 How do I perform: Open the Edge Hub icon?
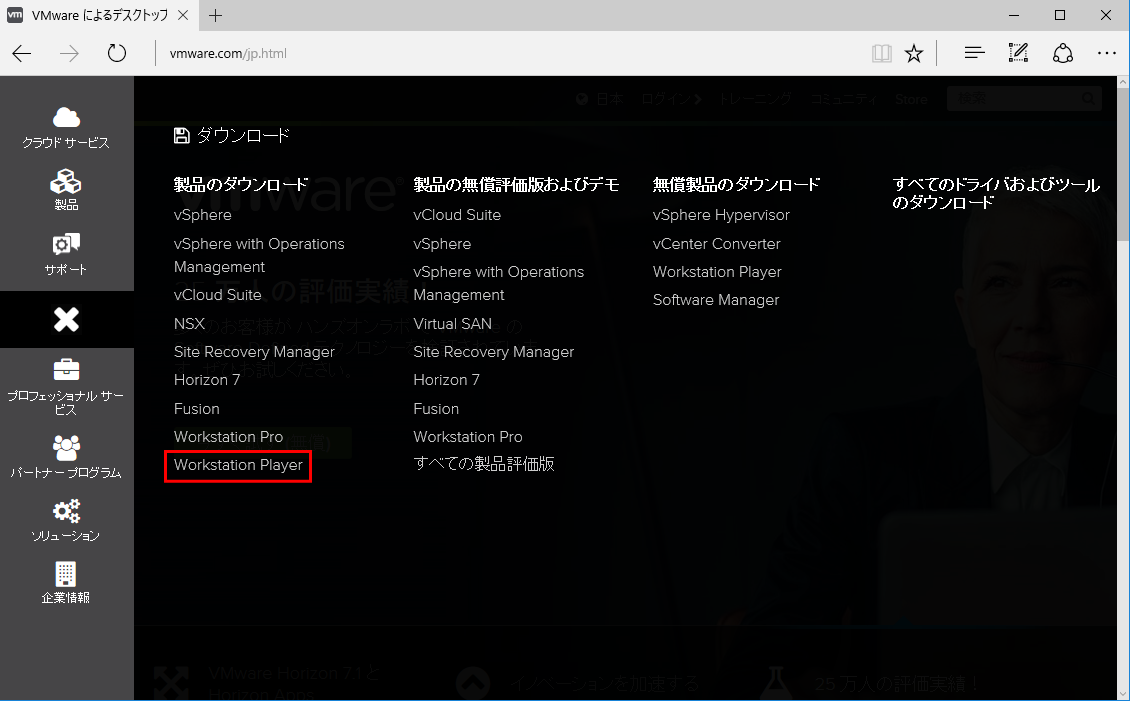(x=974, y=53)
